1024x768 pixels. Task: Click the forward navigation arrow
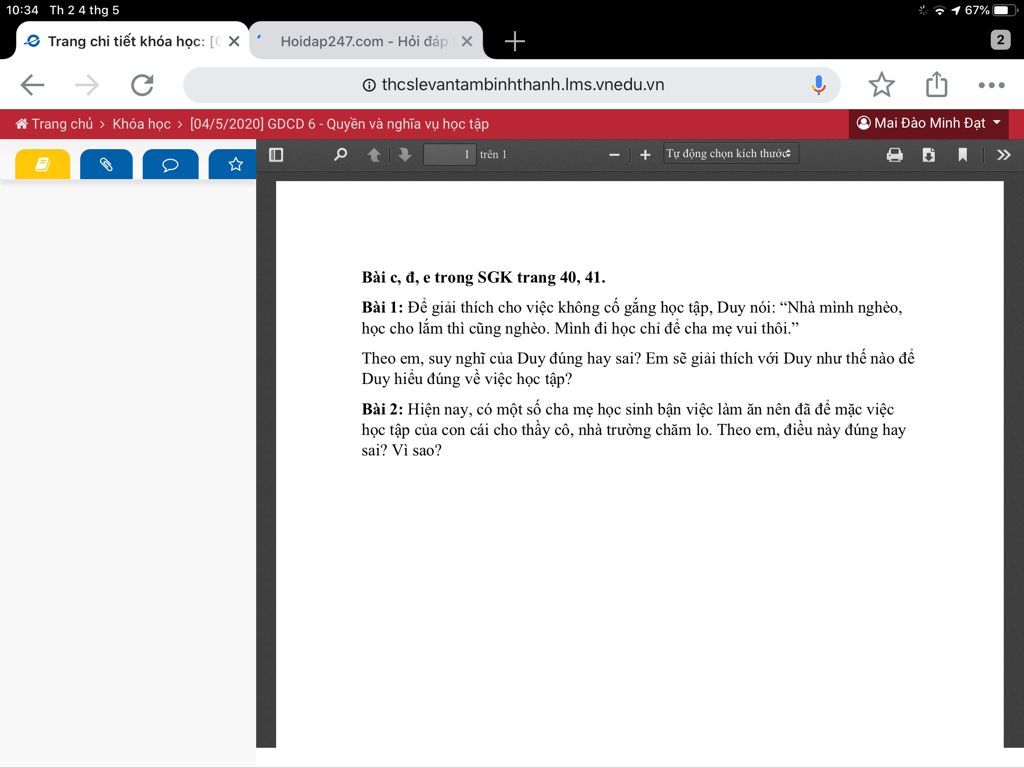coord(87,85)
